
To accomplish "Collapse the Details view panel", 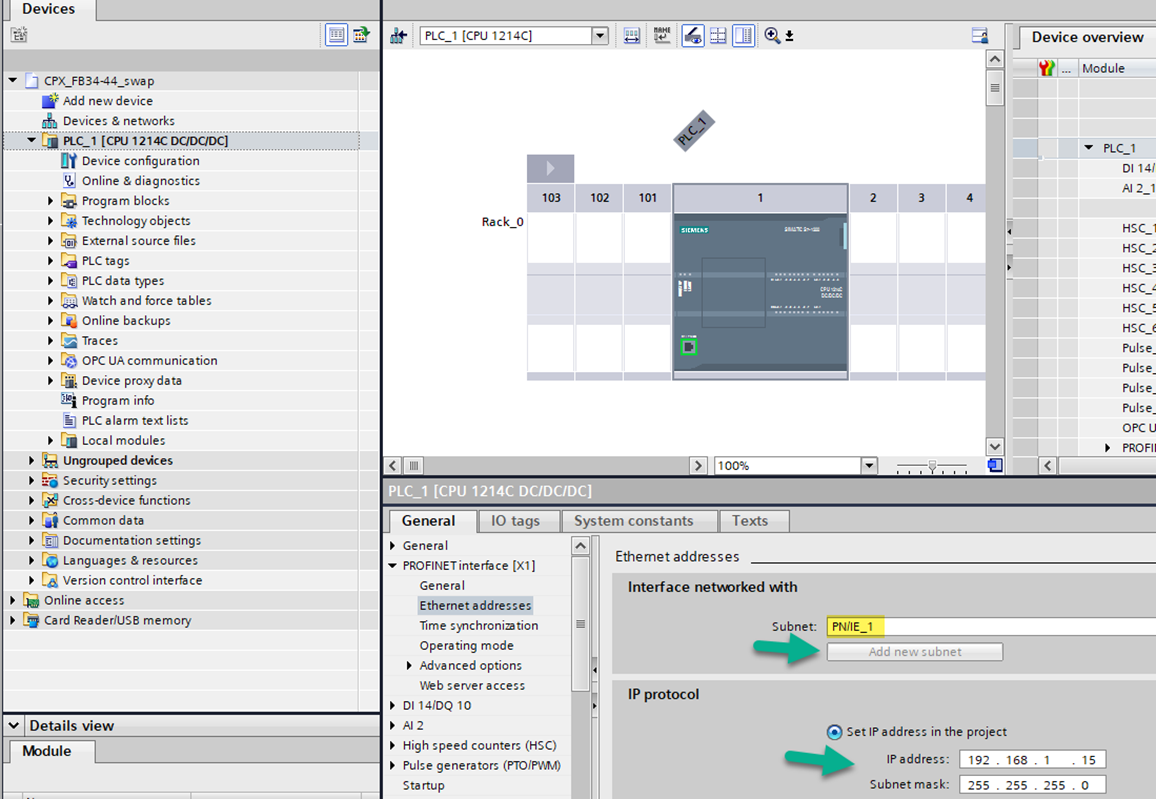I will coord(13,726).
